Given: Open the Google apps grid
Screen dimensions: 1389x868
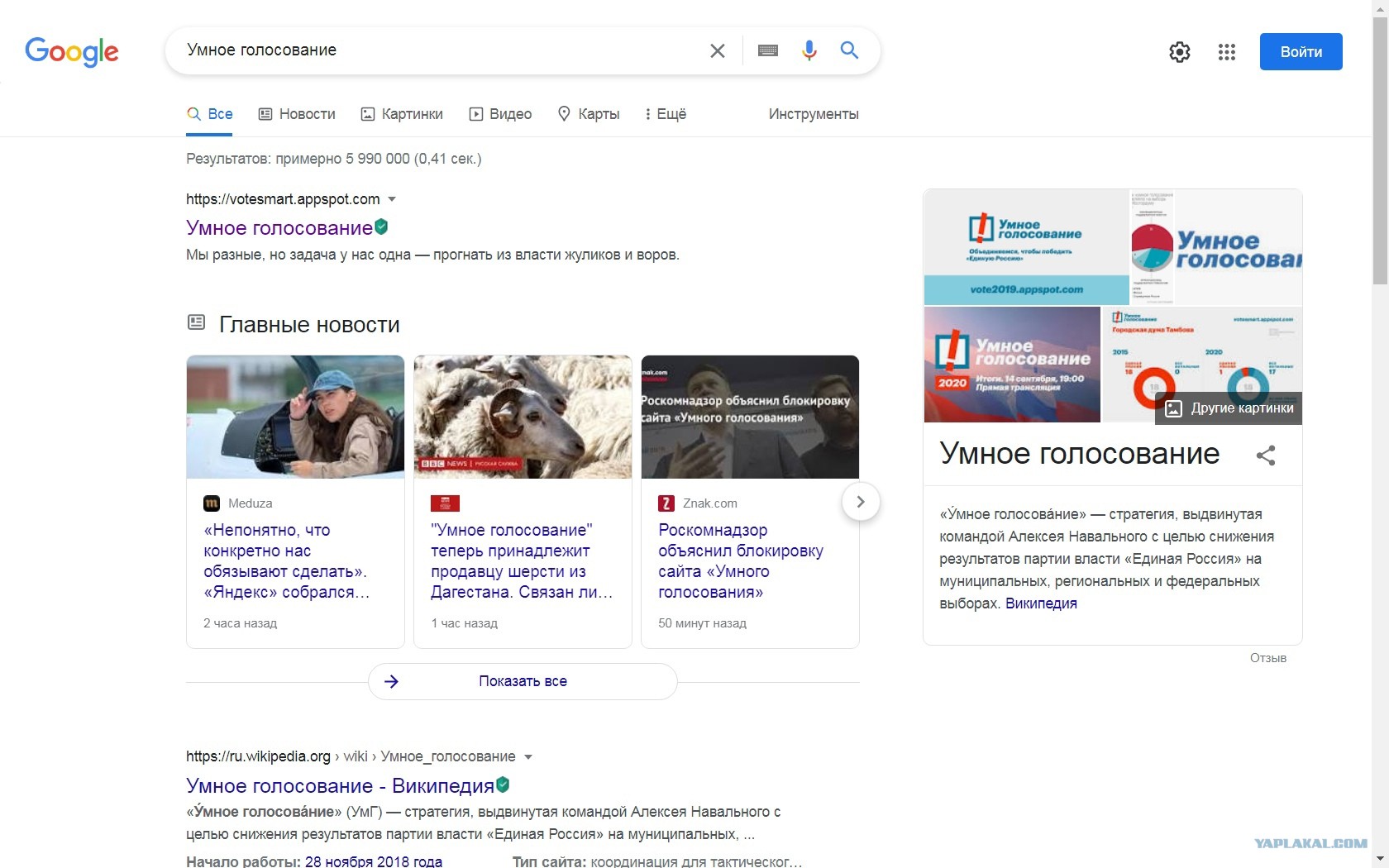Looking at the screenshot, I should (1227, 52).
